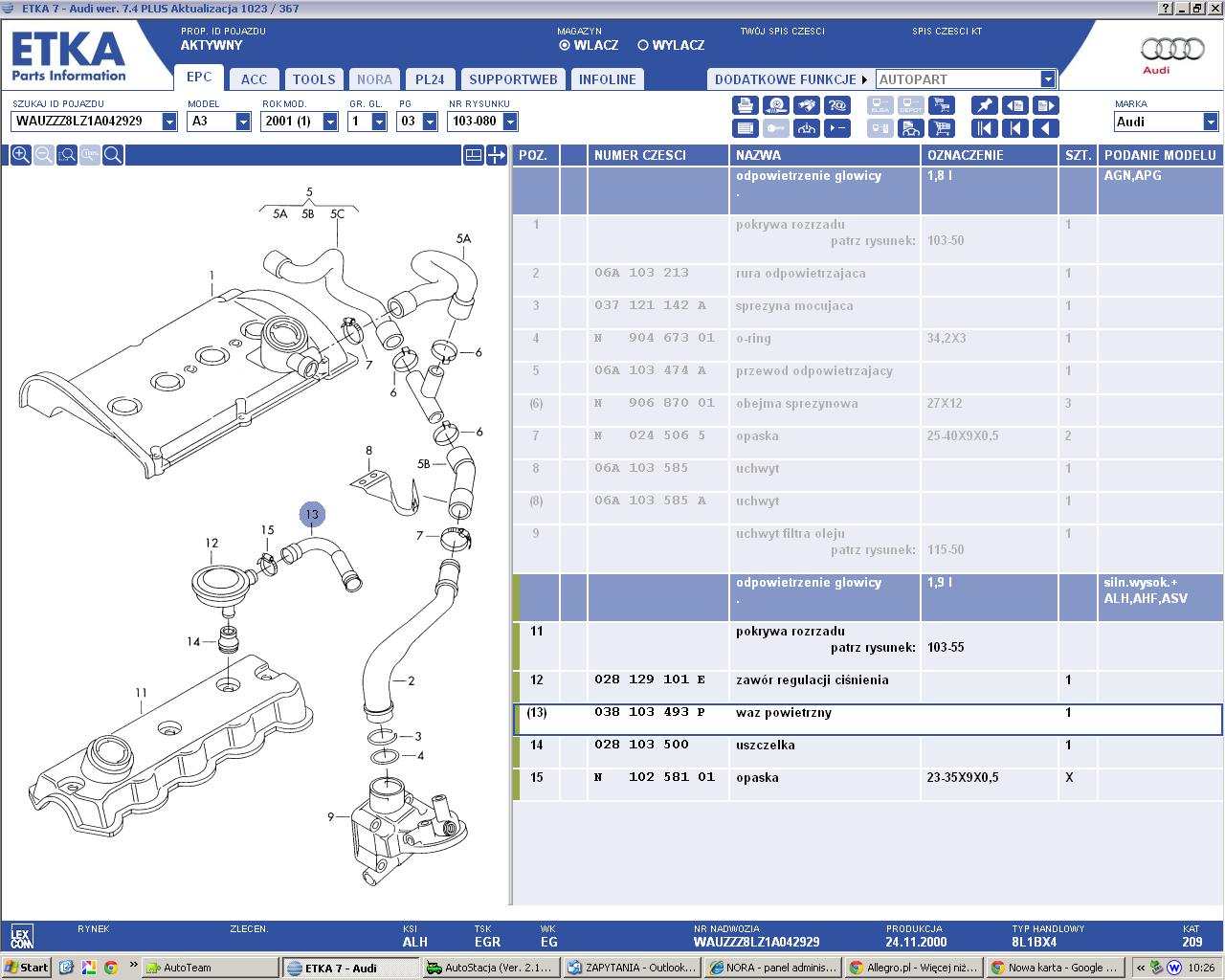Click the wheel/tire icon in the toolbar
Image resolution: width=1225 pixels, height=980 pixels.
776,105
